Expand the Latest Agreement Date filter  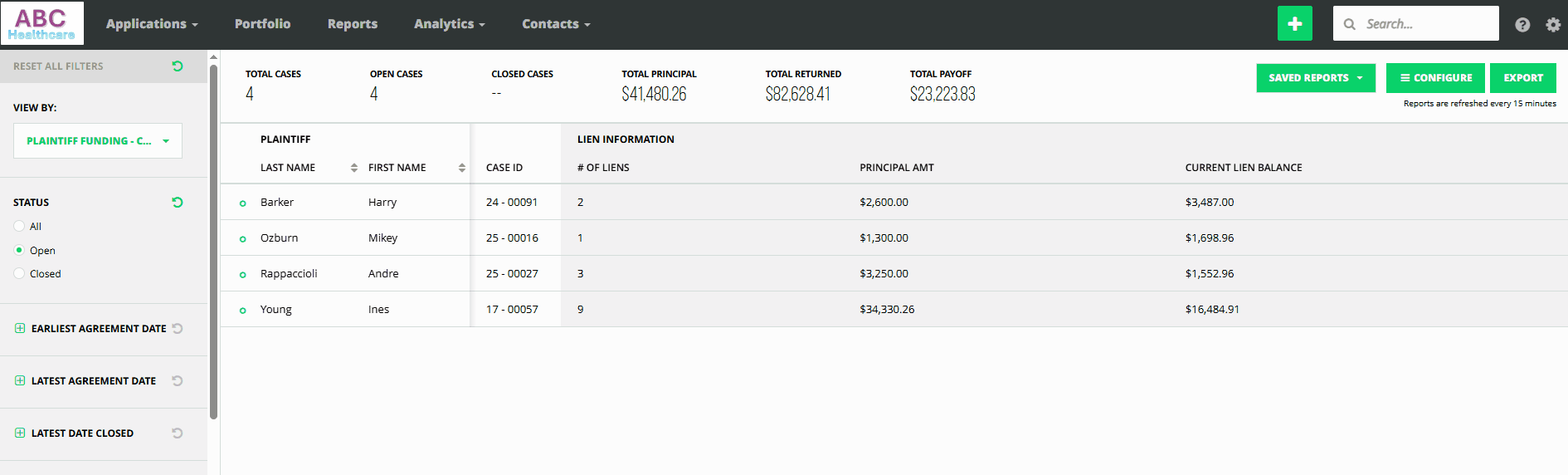[20, 380]
